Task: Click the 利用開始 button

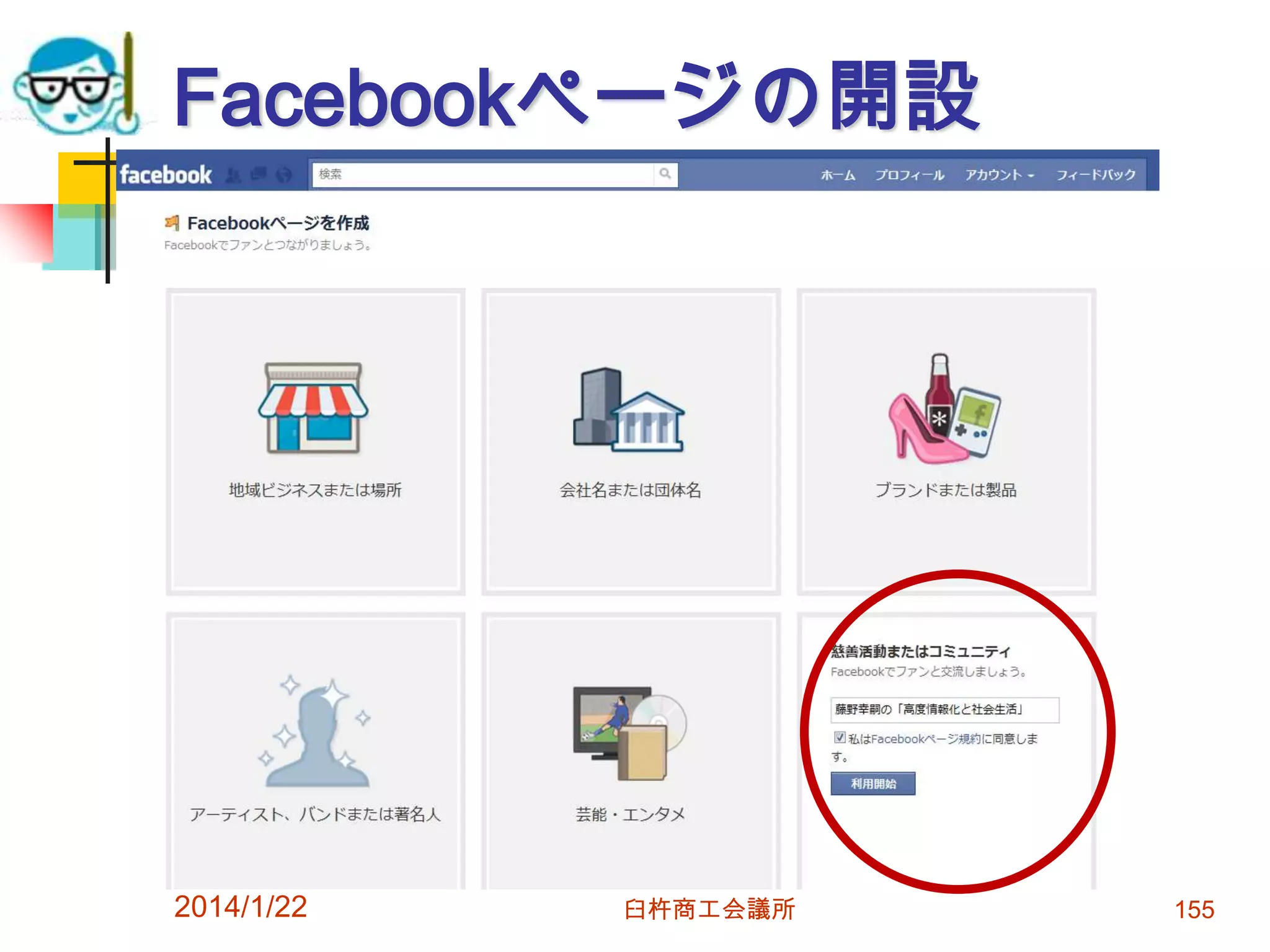Action: [873, 783]
